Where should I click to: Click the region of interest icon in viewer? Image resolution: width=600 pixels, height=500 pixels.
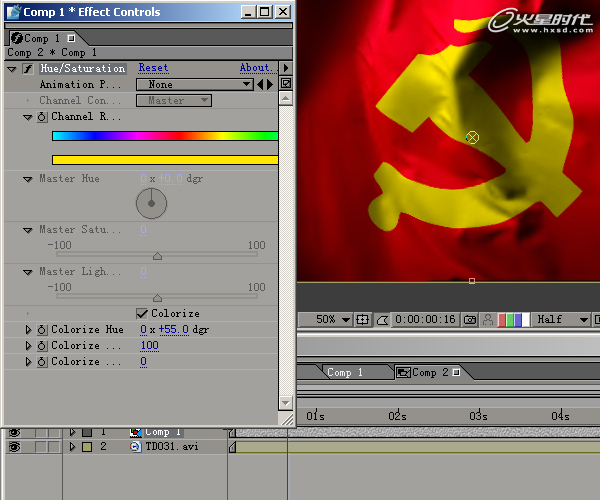[x=382, y=320]
